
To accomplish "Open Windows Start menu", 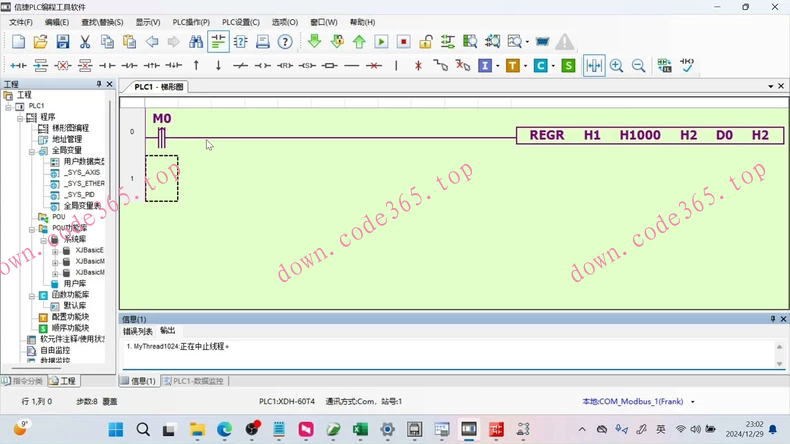I will click(115, 429).
